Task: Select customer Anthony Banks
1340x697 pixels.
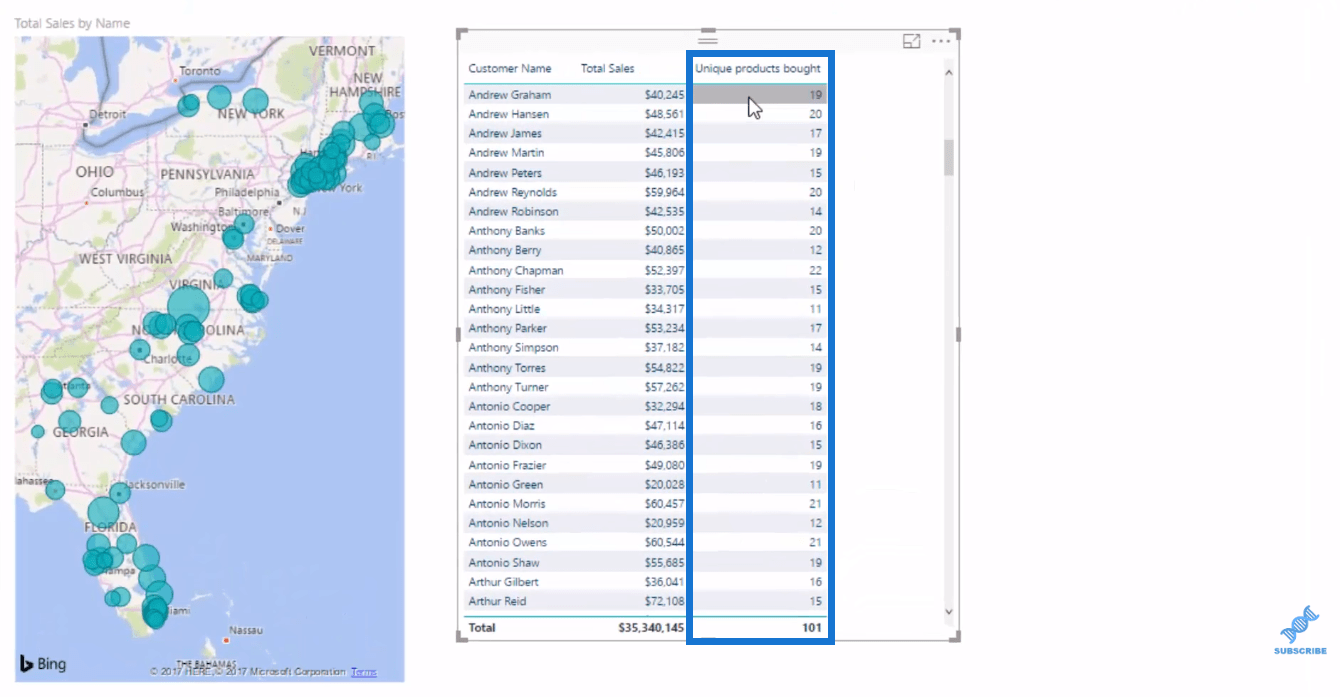Action: click(507, 231)
